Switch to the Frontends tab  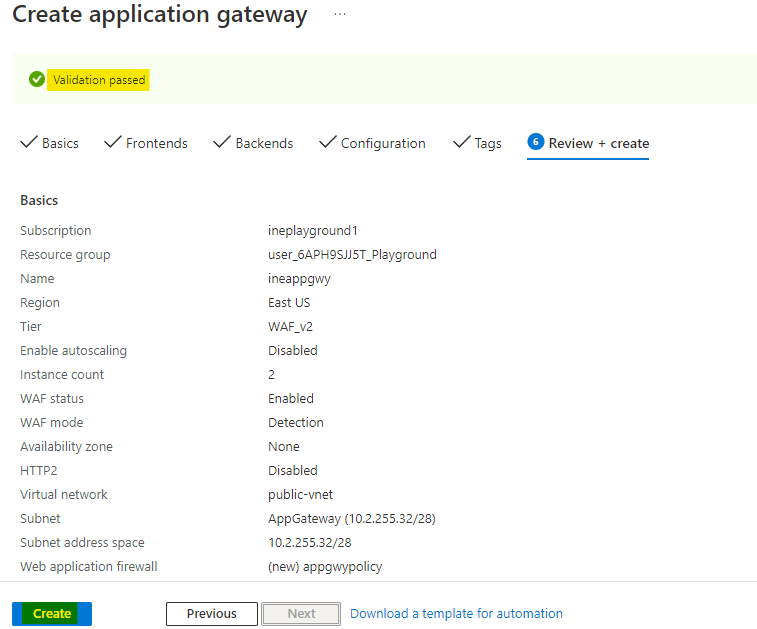(156, 143)
